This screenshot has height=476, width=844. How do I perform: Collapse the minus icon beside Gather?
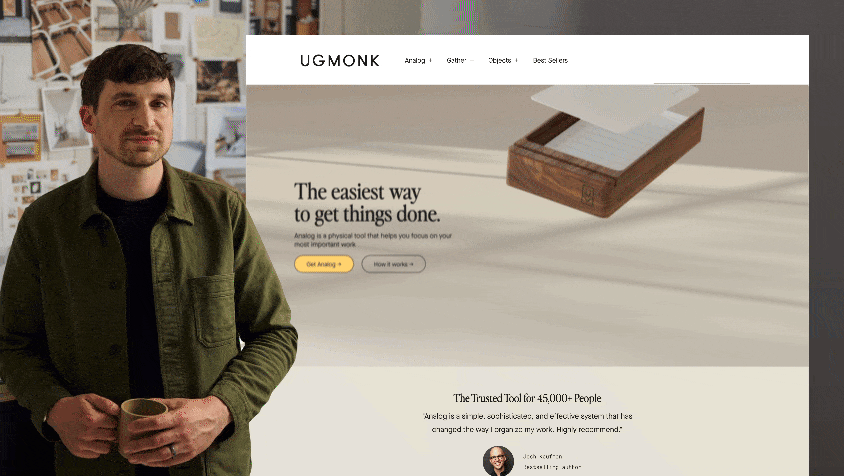pos(472,60)
